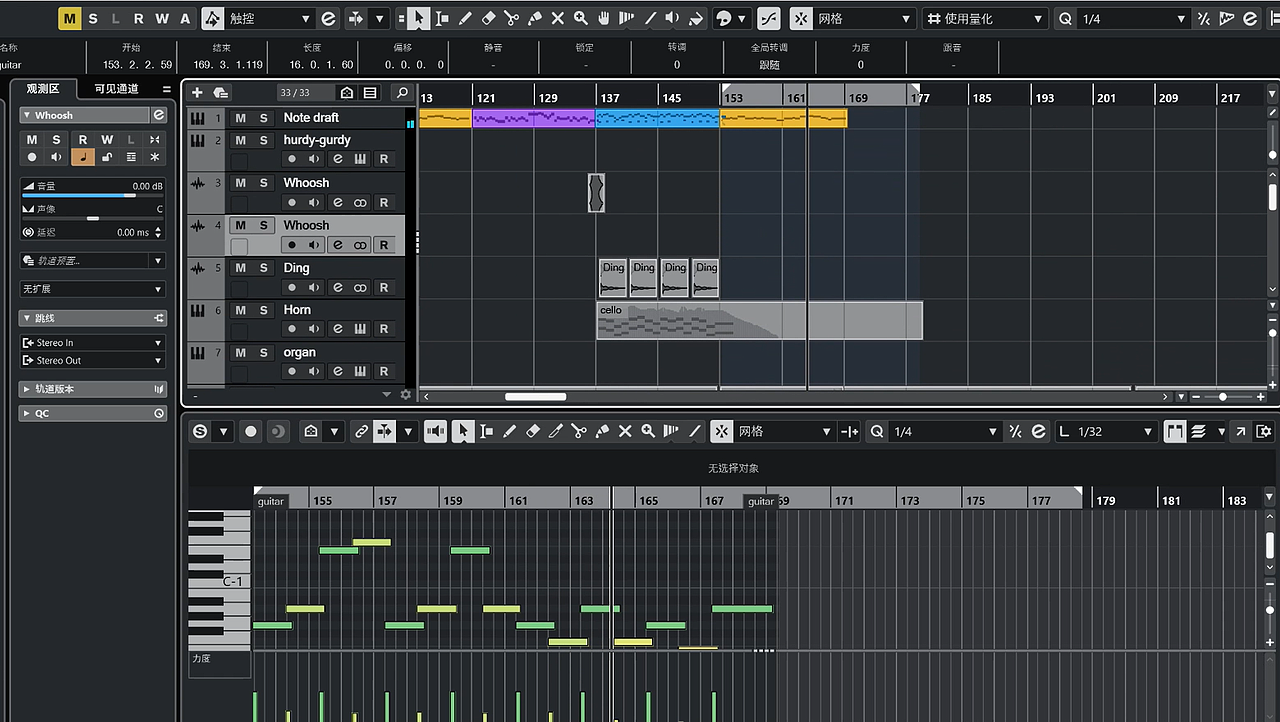The image size is (1280, 722).
Task: Toggle global Solo S button in top toolbar
Action: (93, 18)
